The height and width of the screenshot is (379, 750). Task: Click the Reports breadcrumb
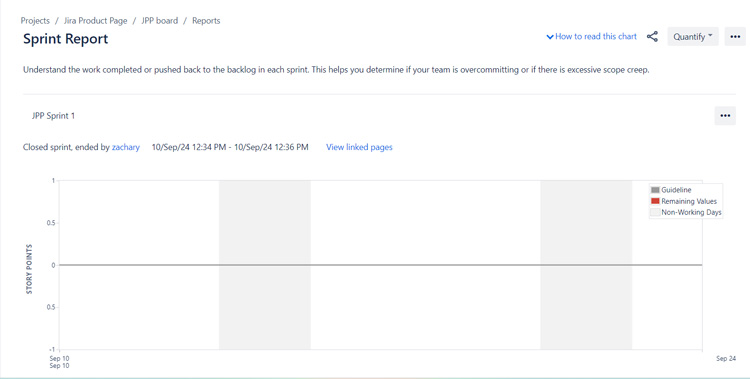click(206, 21)
